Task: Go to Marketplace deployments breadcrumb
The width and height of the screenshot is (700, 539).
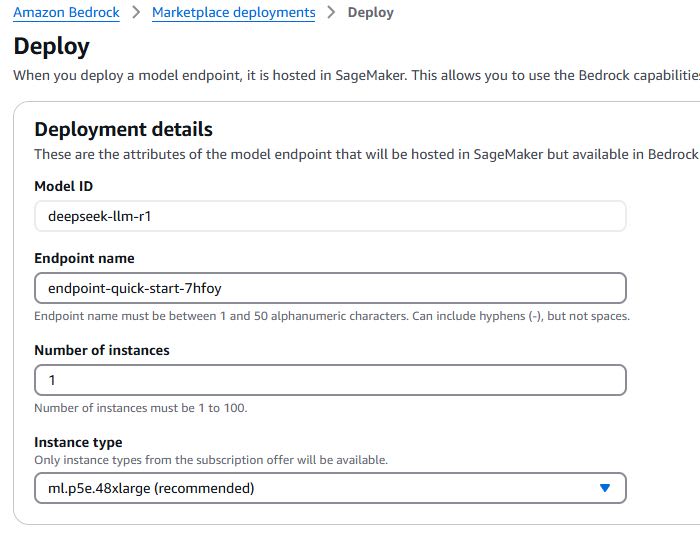Action: (233, 13)
